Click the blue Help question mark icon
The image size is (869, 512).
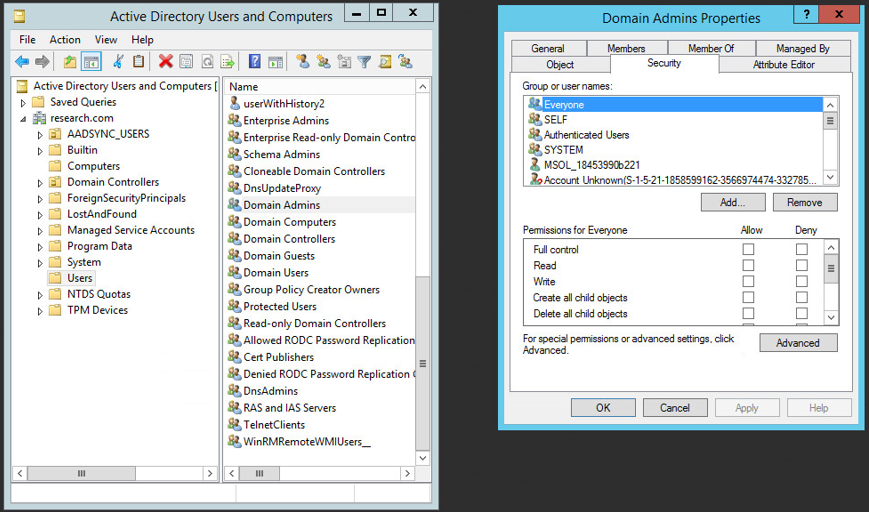click(254, 62)
